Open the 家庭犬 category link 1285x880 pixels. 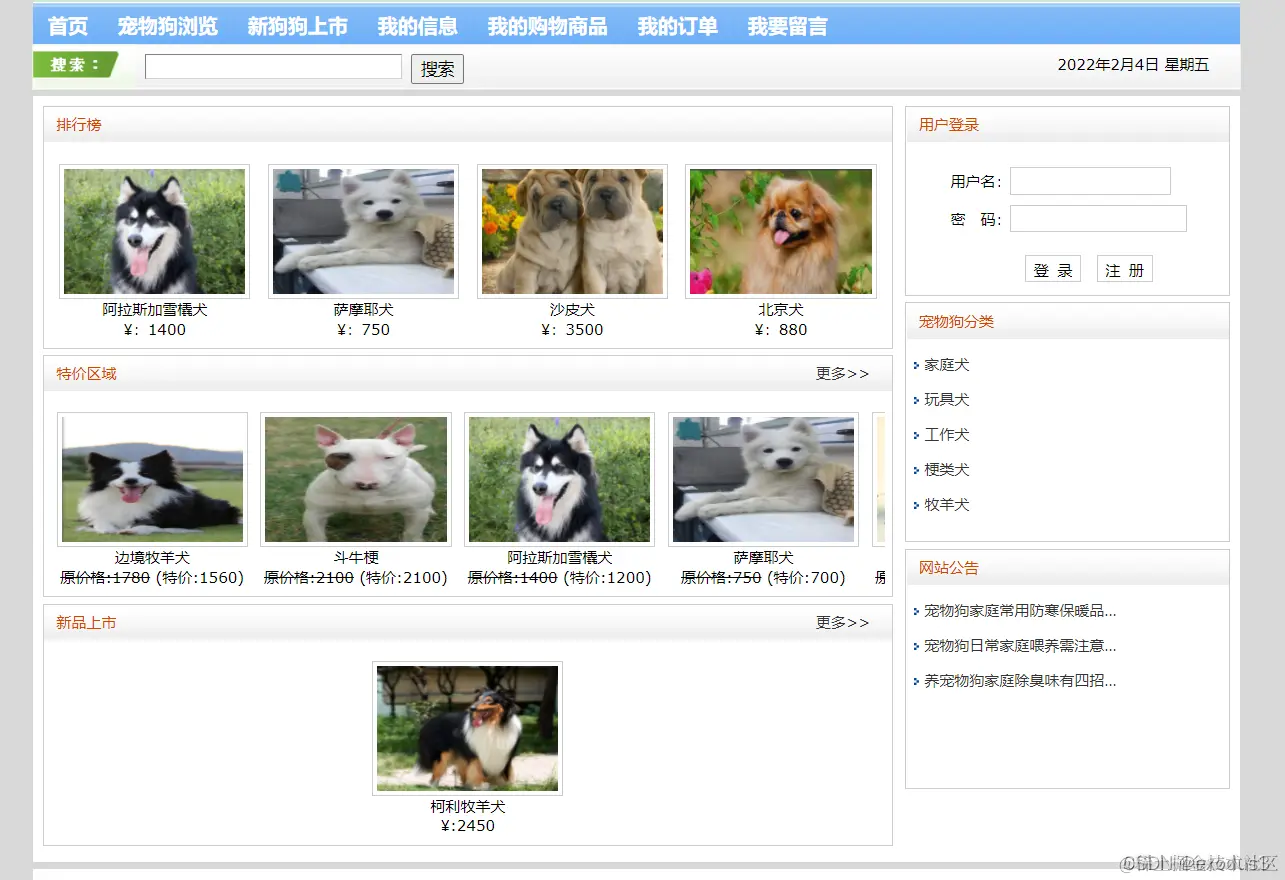946,365
